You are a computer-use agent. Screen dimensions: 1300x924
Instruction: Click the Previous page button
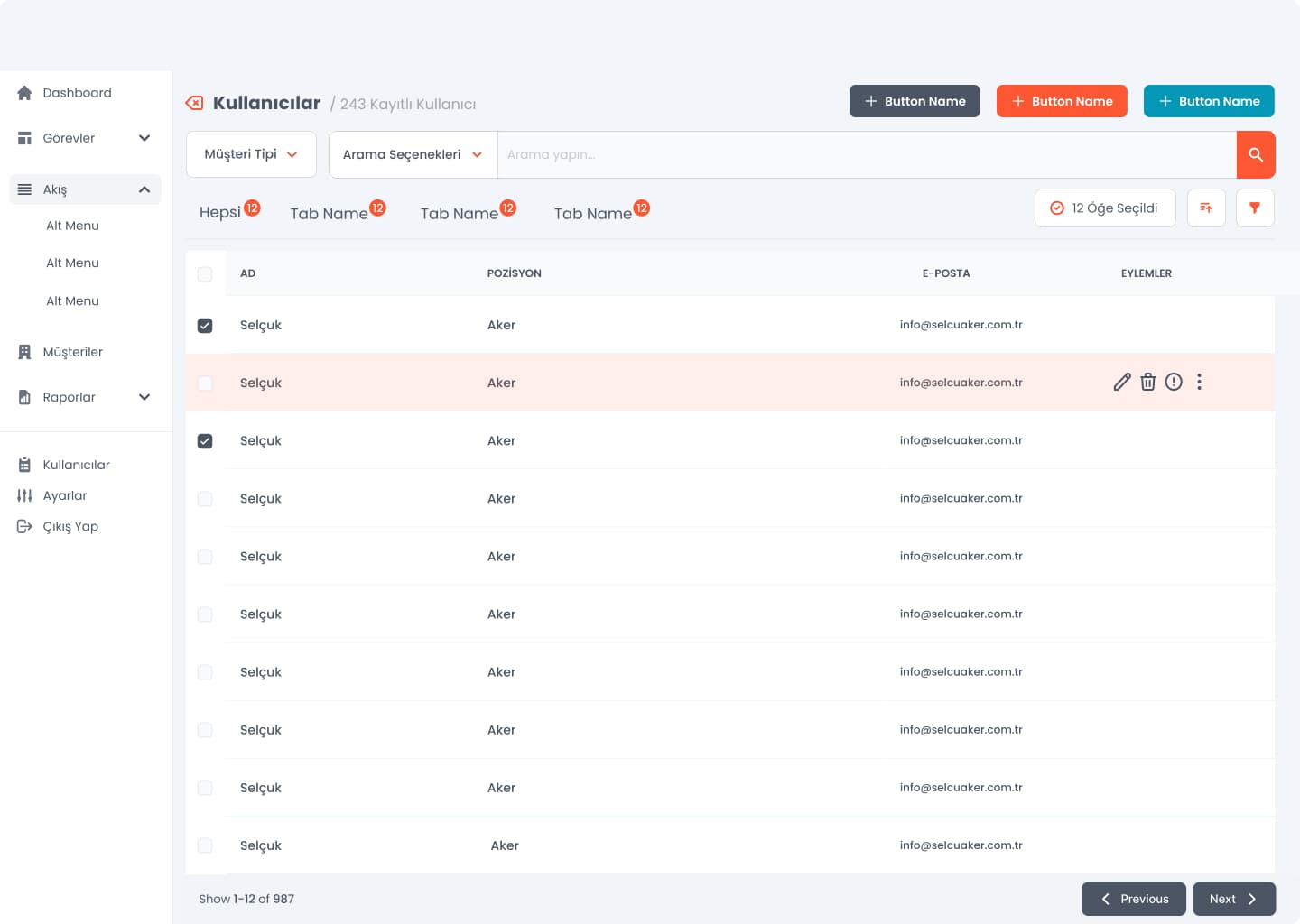coord(1134,899)
